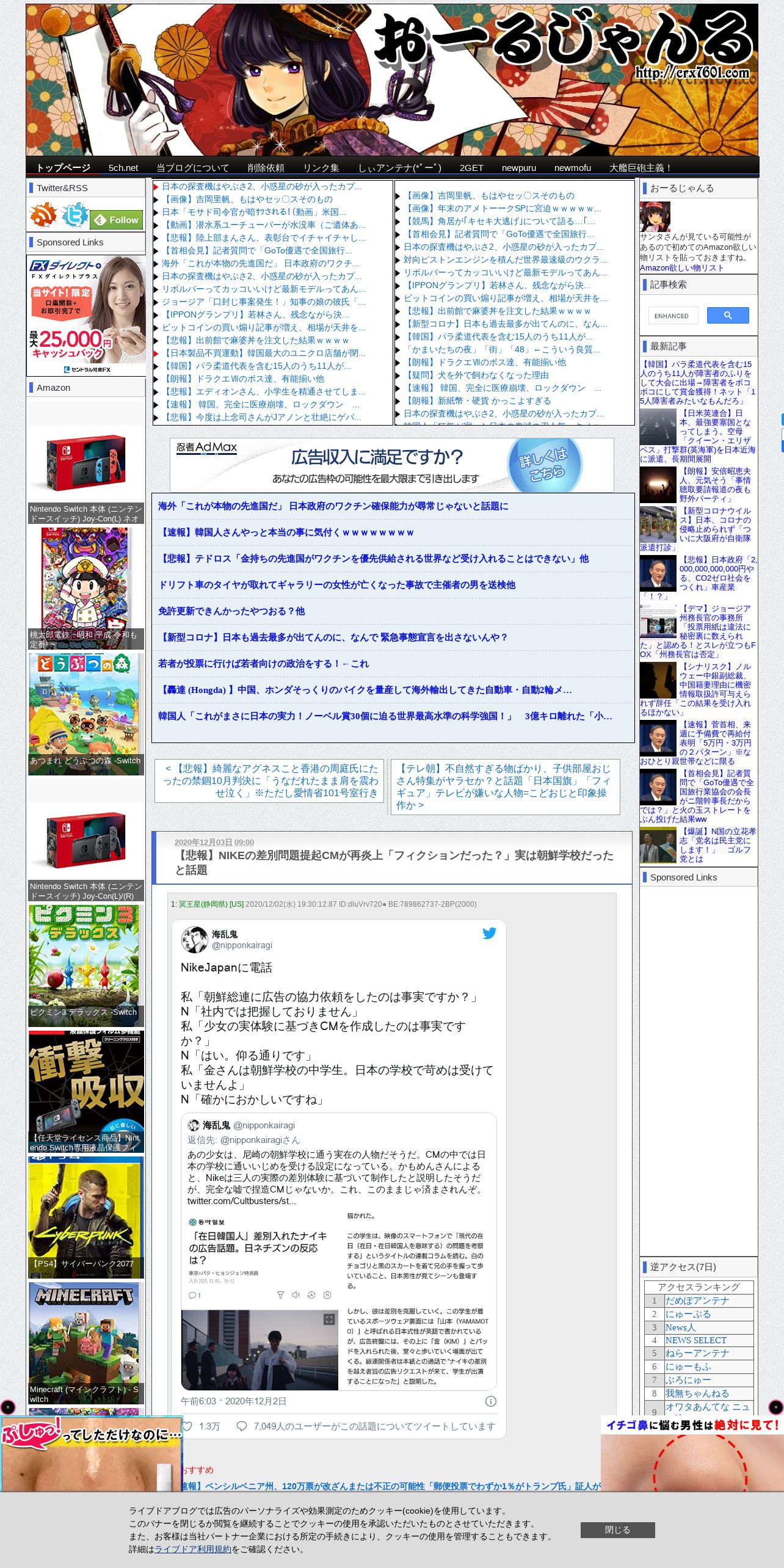The image size is (784, 1568).
Task: Go to previous article 綺麗なアグネス link
Action: 269,780
